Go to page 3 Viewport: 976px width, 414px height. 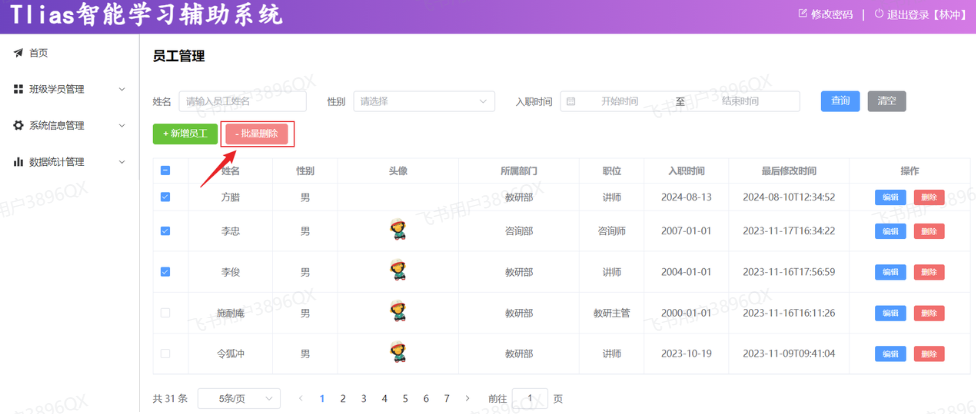tap(364, 398)
